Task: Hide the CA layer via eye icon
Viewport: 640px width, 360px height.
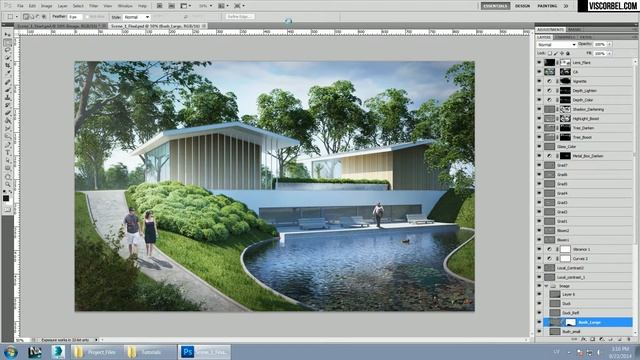Action: point(539,72)
